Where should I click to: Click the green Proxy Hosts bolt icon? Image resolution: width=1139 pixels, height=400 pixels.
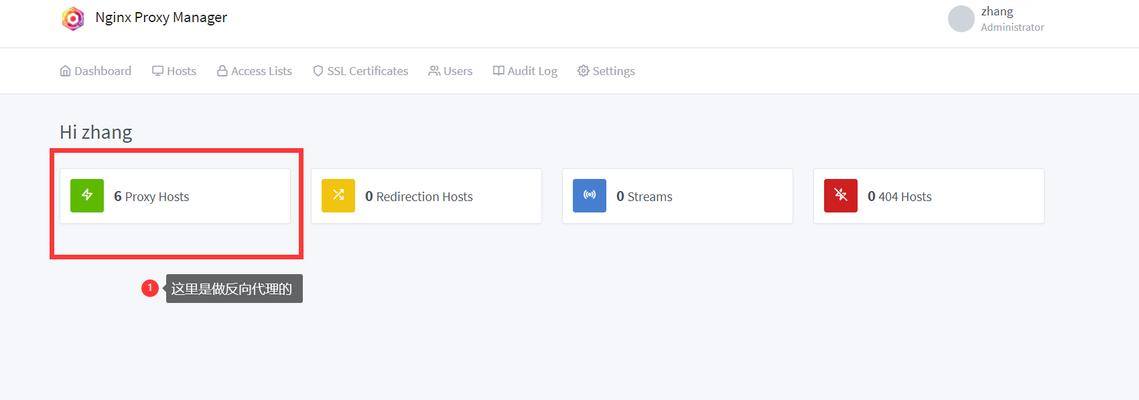[x=87, y=196]
